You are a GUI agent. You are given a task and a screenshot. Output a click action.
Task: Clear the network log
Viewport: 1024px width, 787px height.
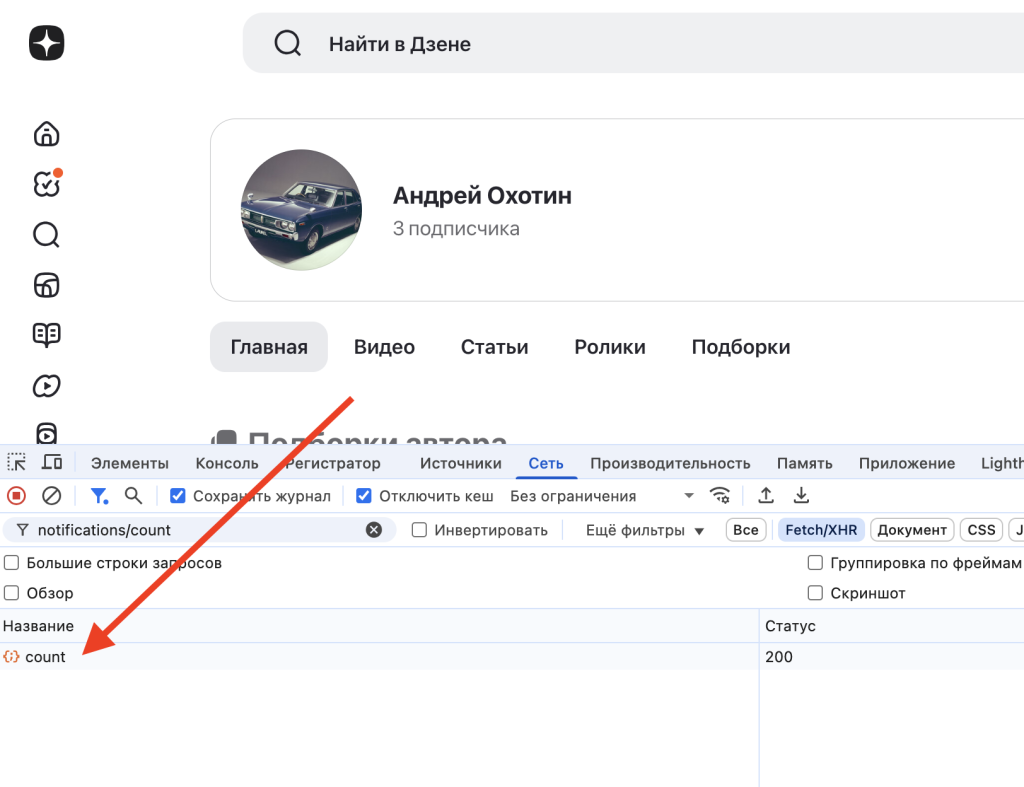tap(51, 496)
